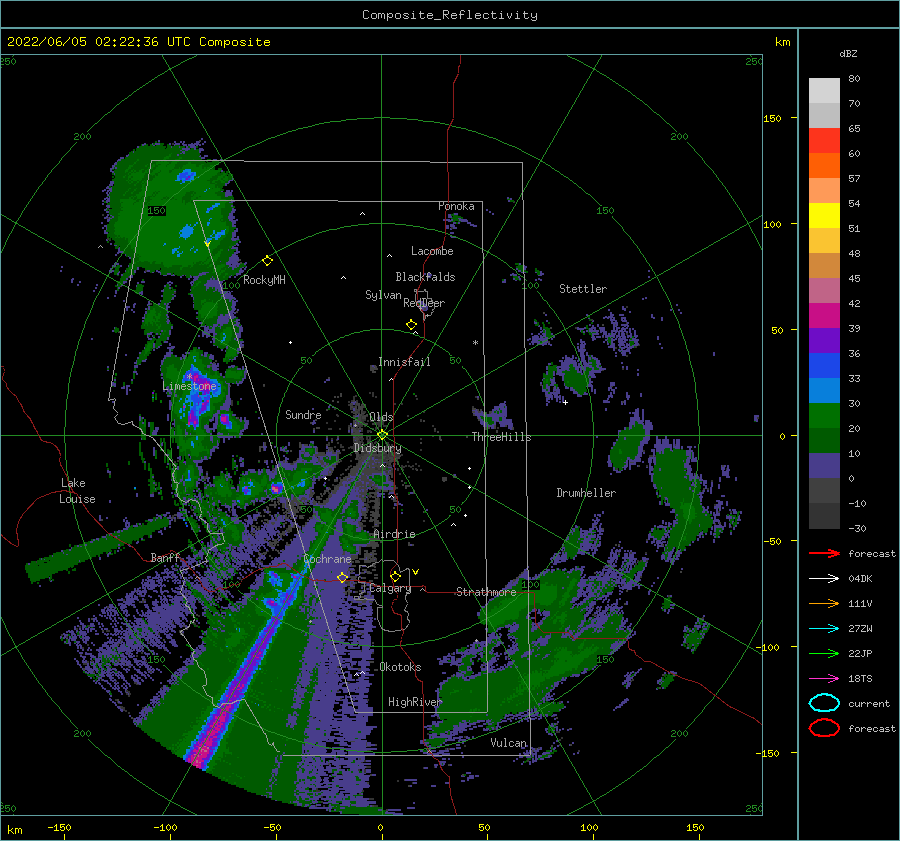Click the Stettler label on map
This screenshot has height=841, width=900.
point(583,289)
